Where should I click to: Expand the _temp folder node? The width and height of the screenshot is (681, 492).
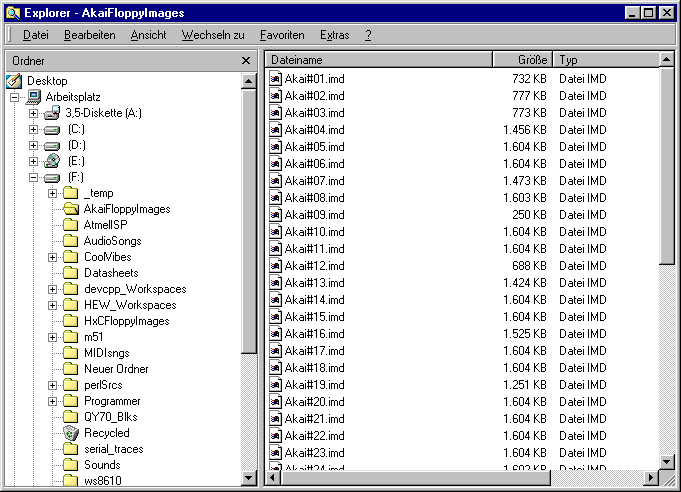[53, 193]
